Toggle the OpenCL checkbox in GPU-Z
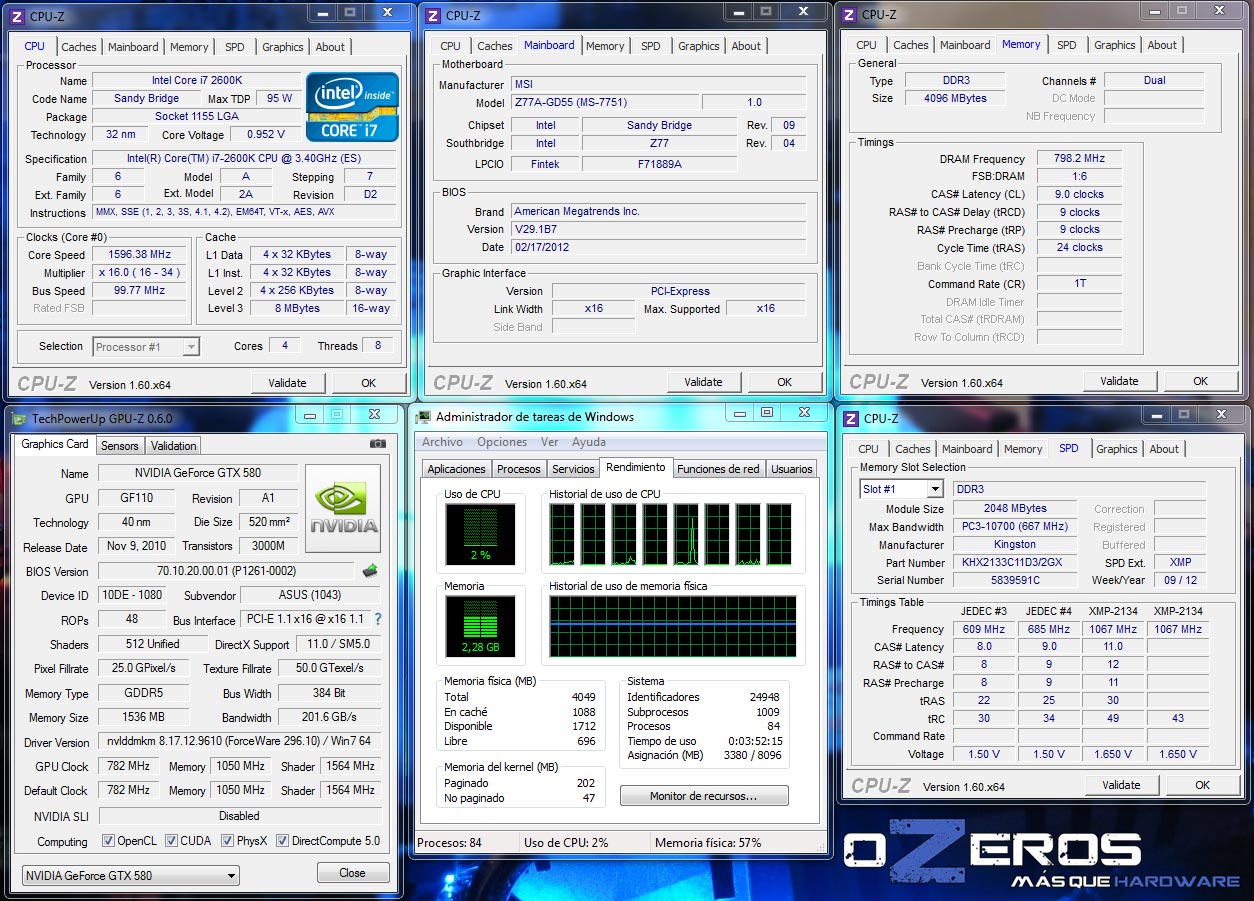 click(x=108, y=841)
